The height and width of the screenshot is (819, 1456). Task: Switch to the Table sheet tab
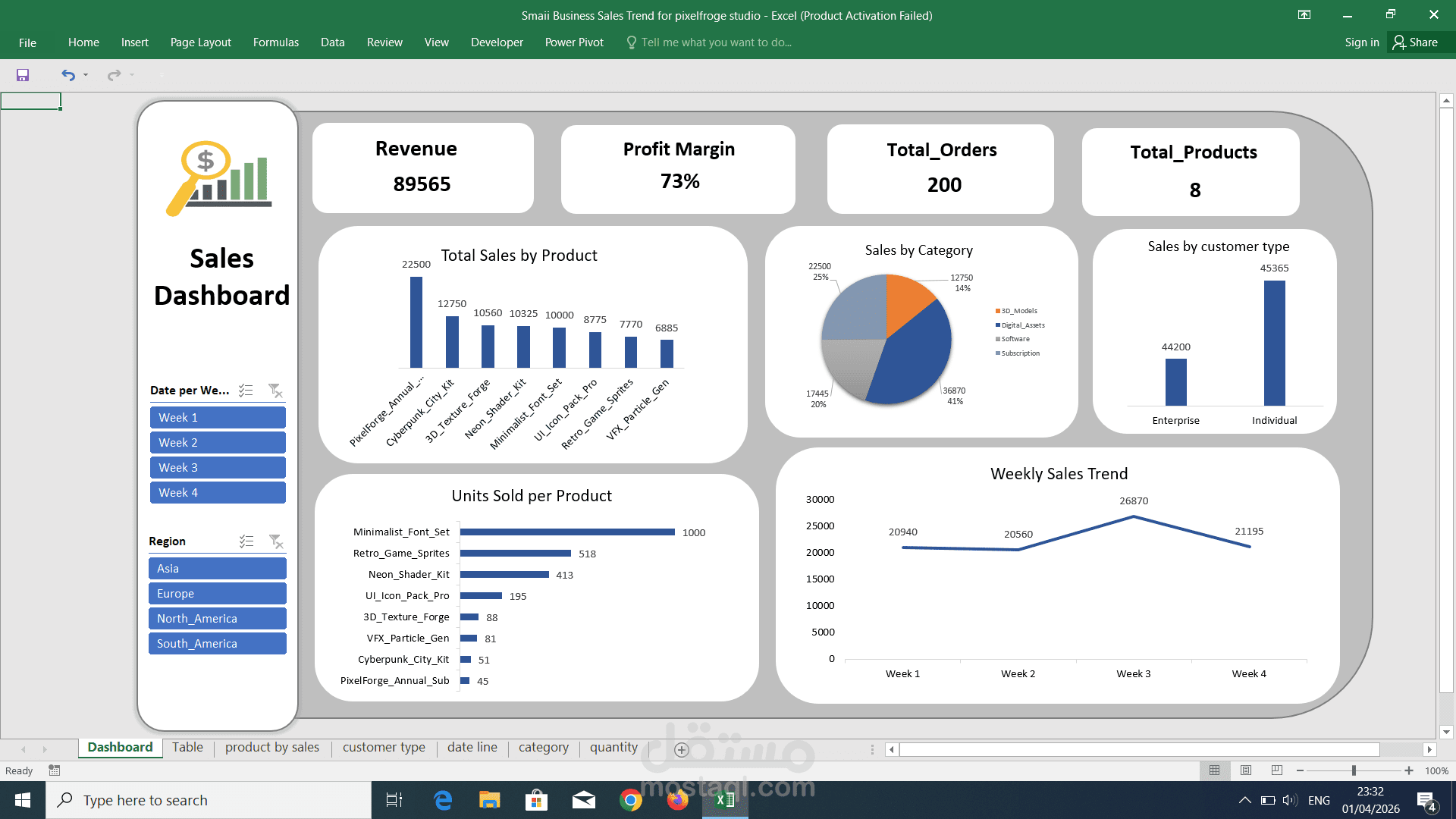point(187,748)
